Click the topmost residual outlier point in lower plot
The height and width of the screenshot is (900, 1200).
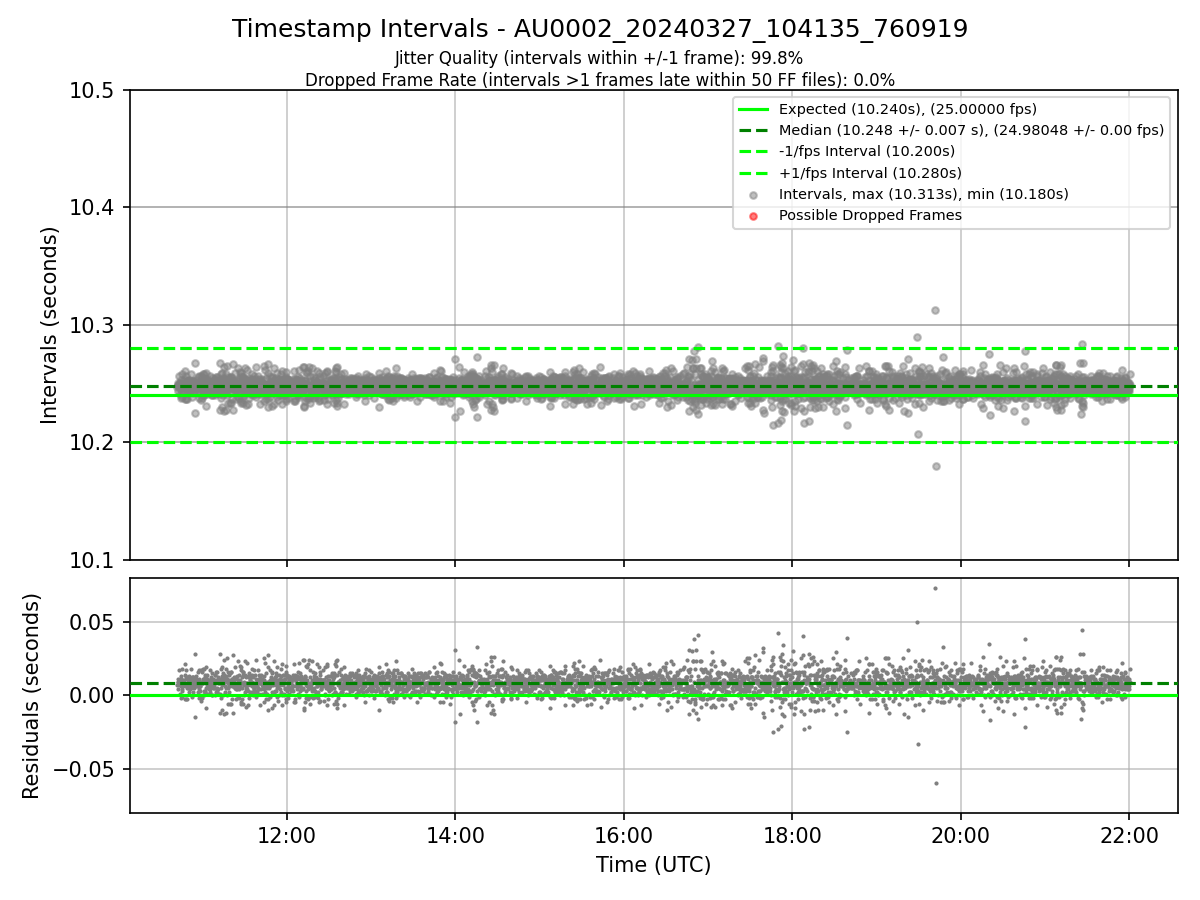pos(935,588)
